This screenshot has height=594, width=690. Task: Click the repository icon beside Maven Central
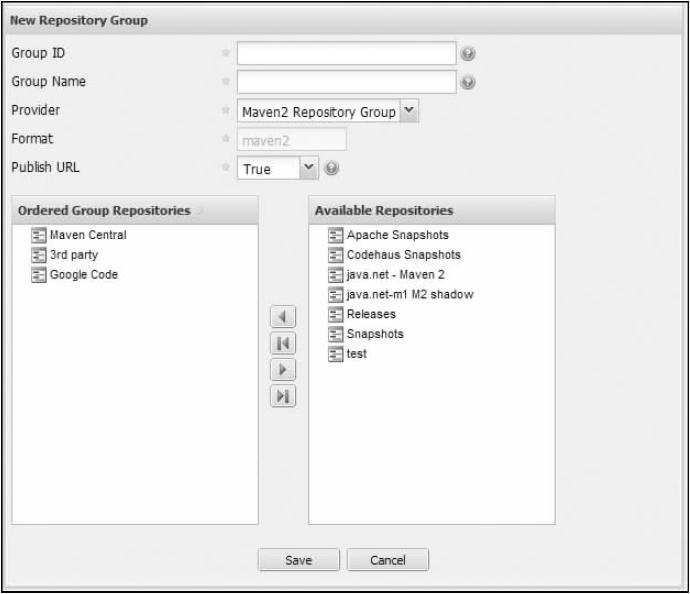coord(39,236)
